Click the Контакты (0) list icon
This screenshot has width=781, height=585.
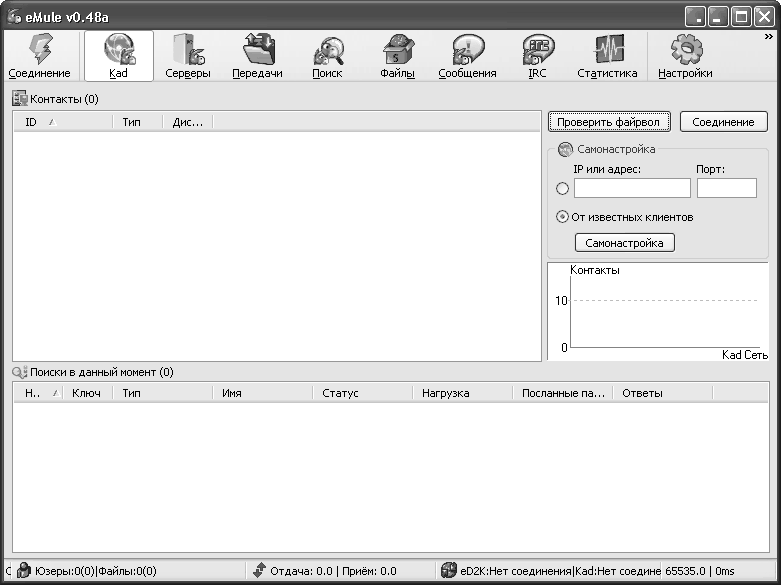pos(20,99)
